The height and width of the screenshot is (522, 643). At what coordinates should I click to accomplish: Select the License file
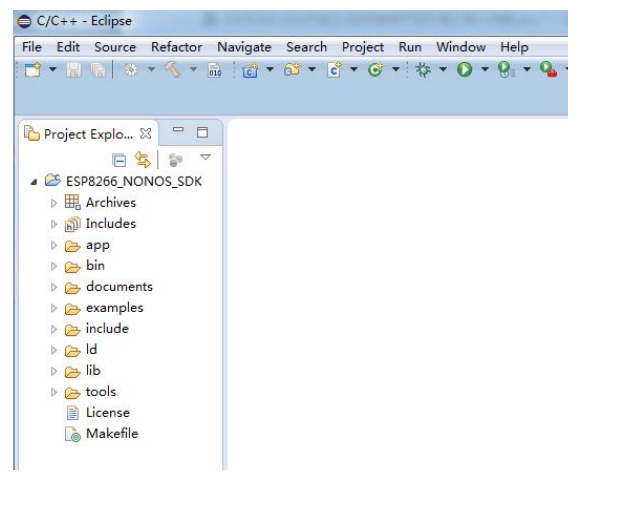tap(107, 413)
